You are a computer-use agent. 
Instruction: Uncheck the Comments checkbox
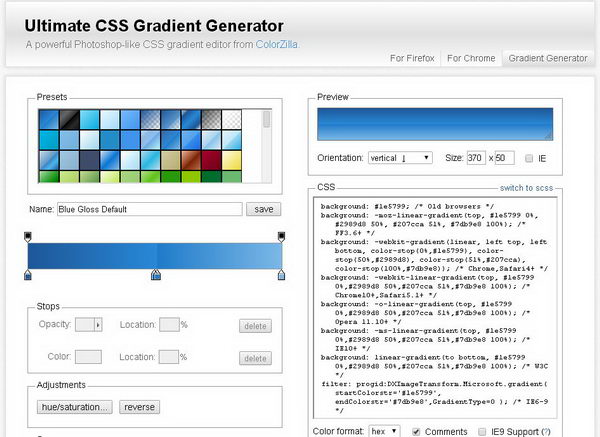(x=416, y=432)
